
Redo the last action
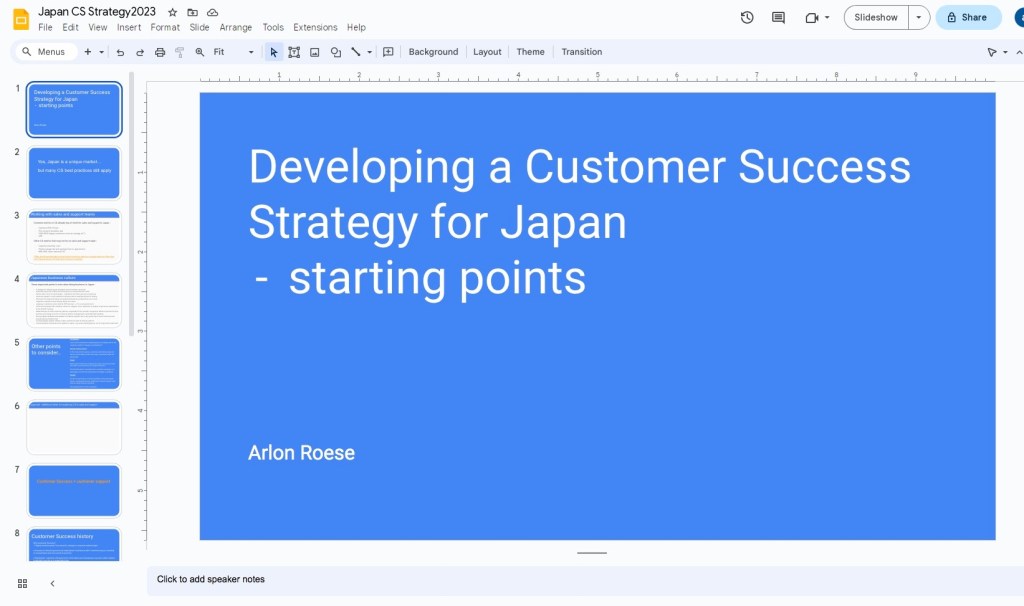[x=140, y=51]
